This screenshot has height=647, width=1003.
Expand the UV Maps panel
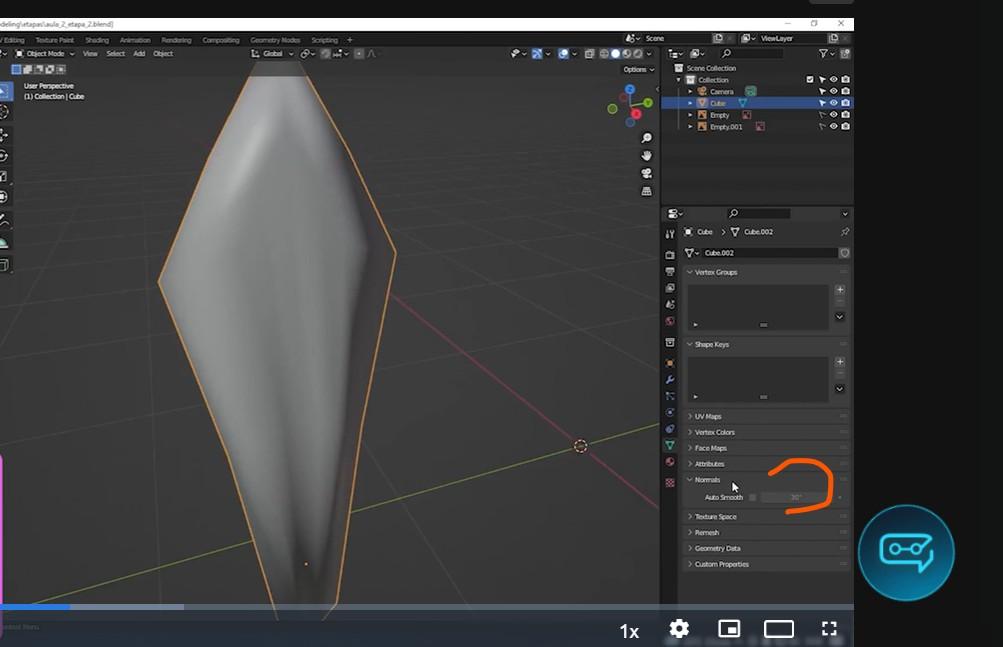pyautogui.click(x=708, y=416)
